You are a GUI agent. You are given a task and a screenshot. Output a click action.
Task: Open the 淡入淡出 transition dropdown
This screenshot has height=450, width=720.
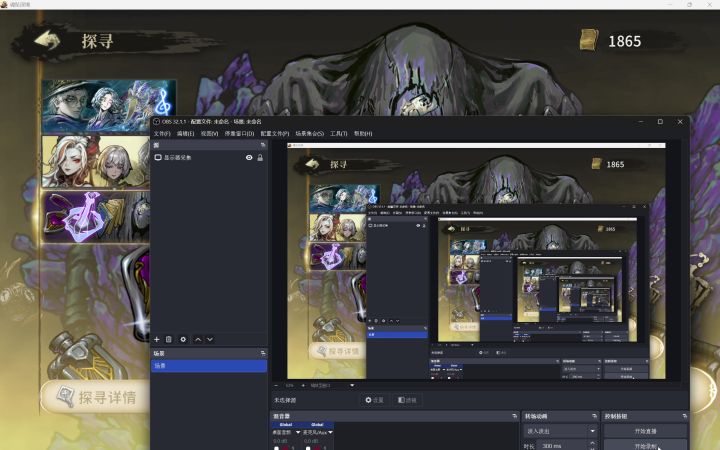point(560,431)
